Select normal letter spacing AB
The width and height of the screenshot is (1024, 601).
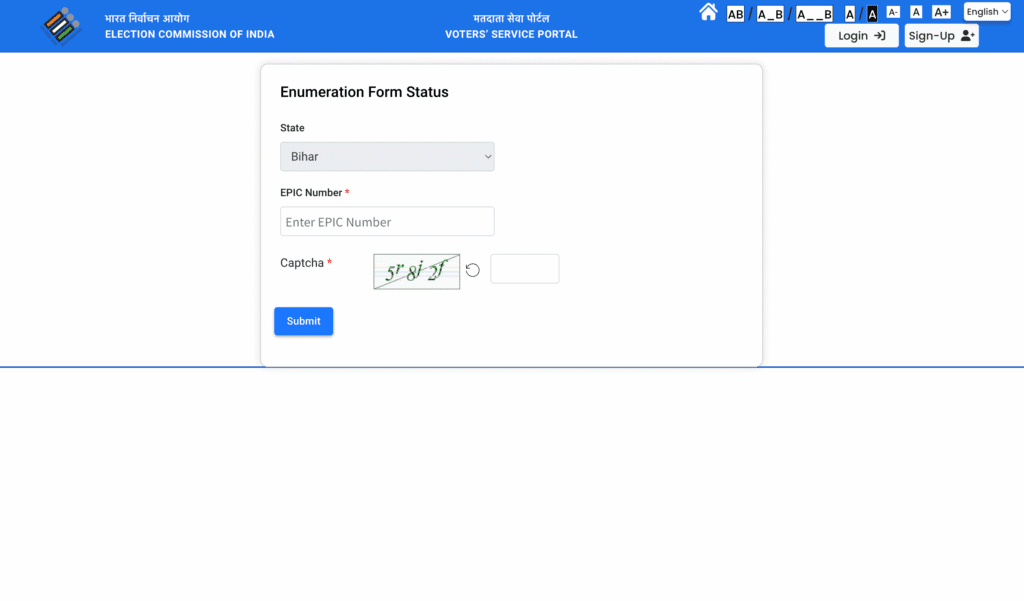pos(735,14)
